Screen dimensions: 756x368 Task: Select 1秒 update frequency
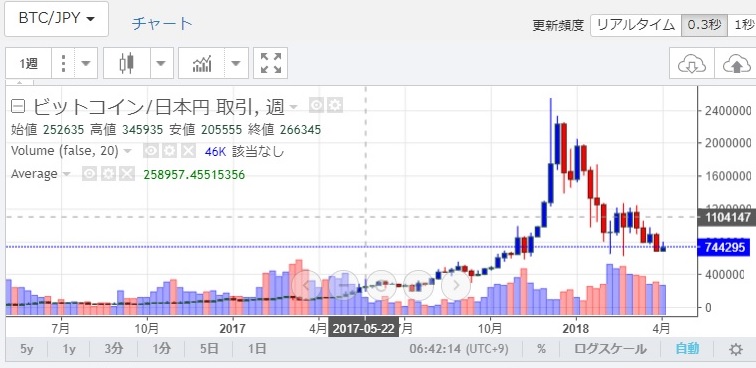point(742,25)
